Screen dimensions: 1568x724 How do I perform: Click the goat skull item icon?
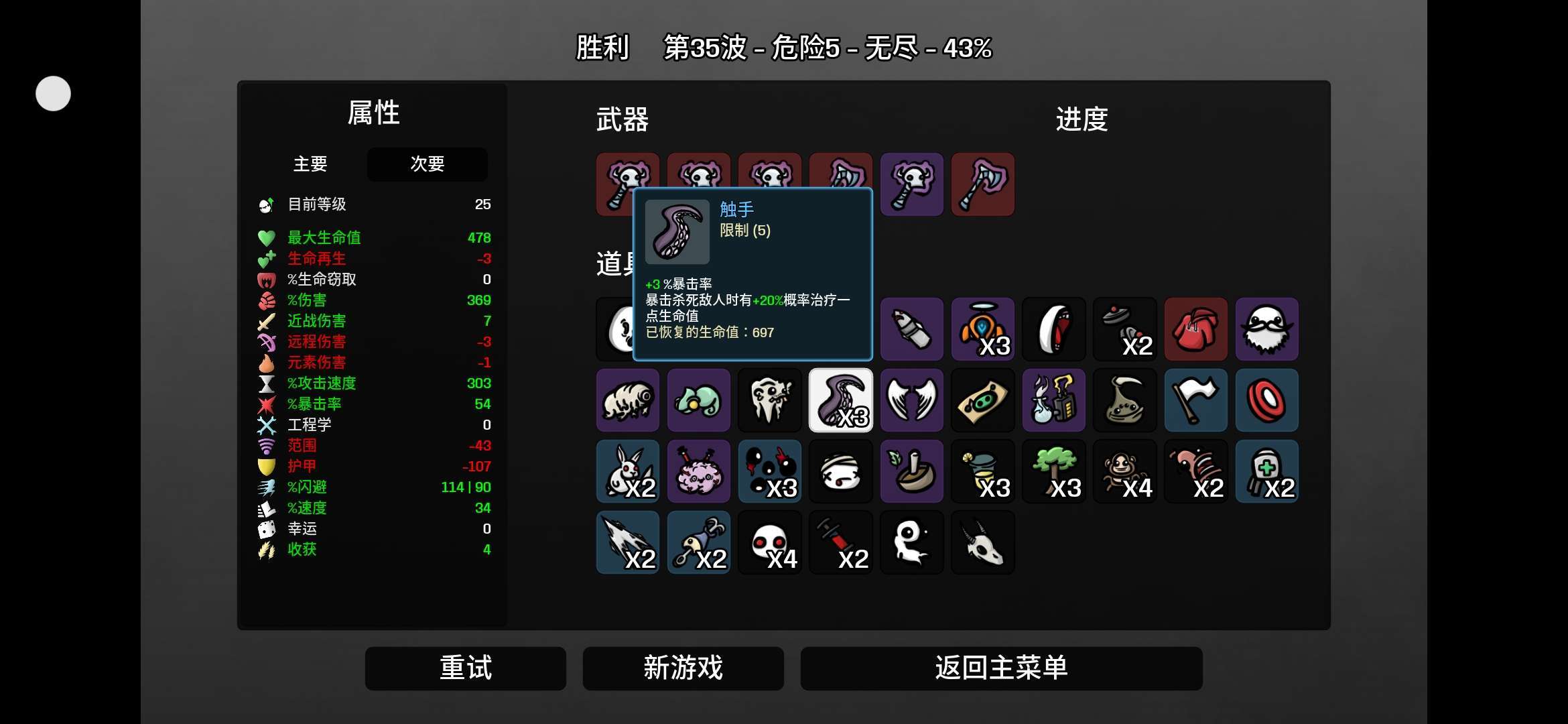(983, 542)
